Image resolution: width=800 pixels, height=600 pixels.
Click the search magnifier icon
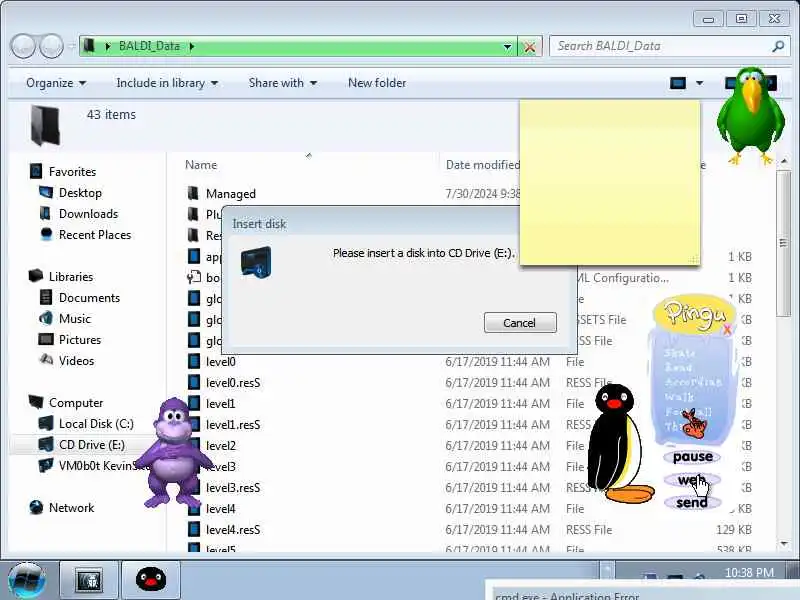778,46
